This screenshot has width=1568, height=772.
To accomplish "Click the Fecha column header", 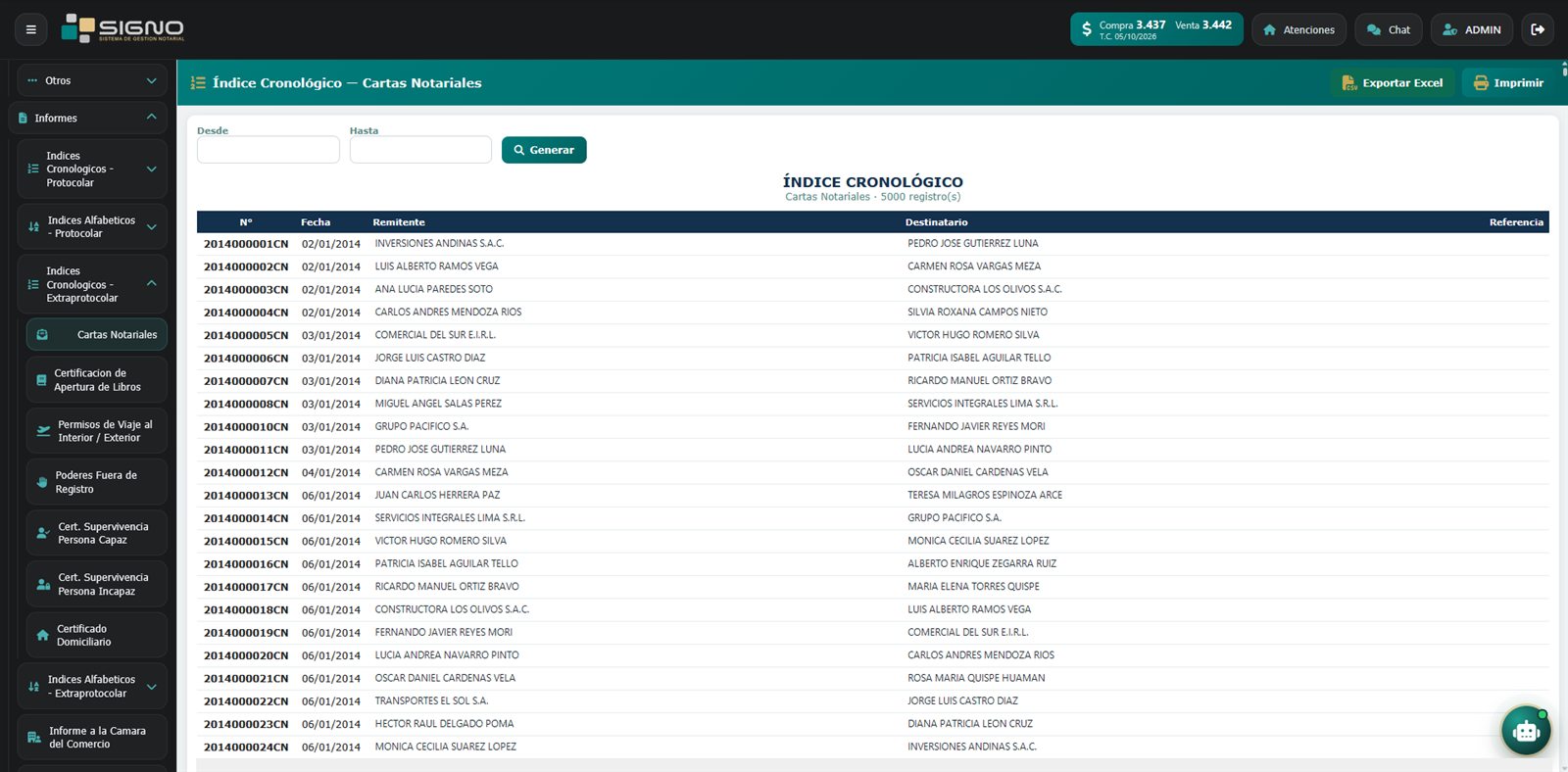I will [x=316, y=222].
